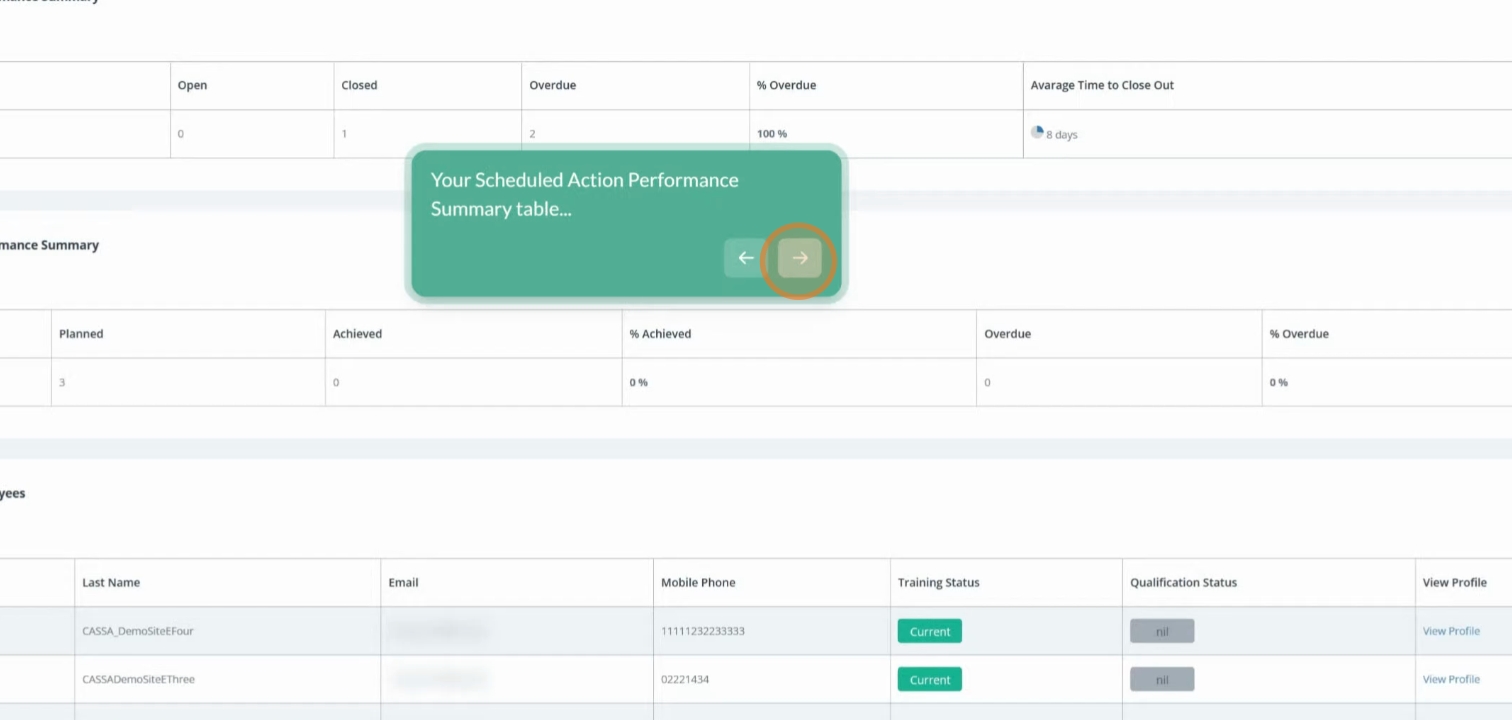
Task: Select the CASSA_DemoSiteEFour last name cell
Action: pos(138,631)
